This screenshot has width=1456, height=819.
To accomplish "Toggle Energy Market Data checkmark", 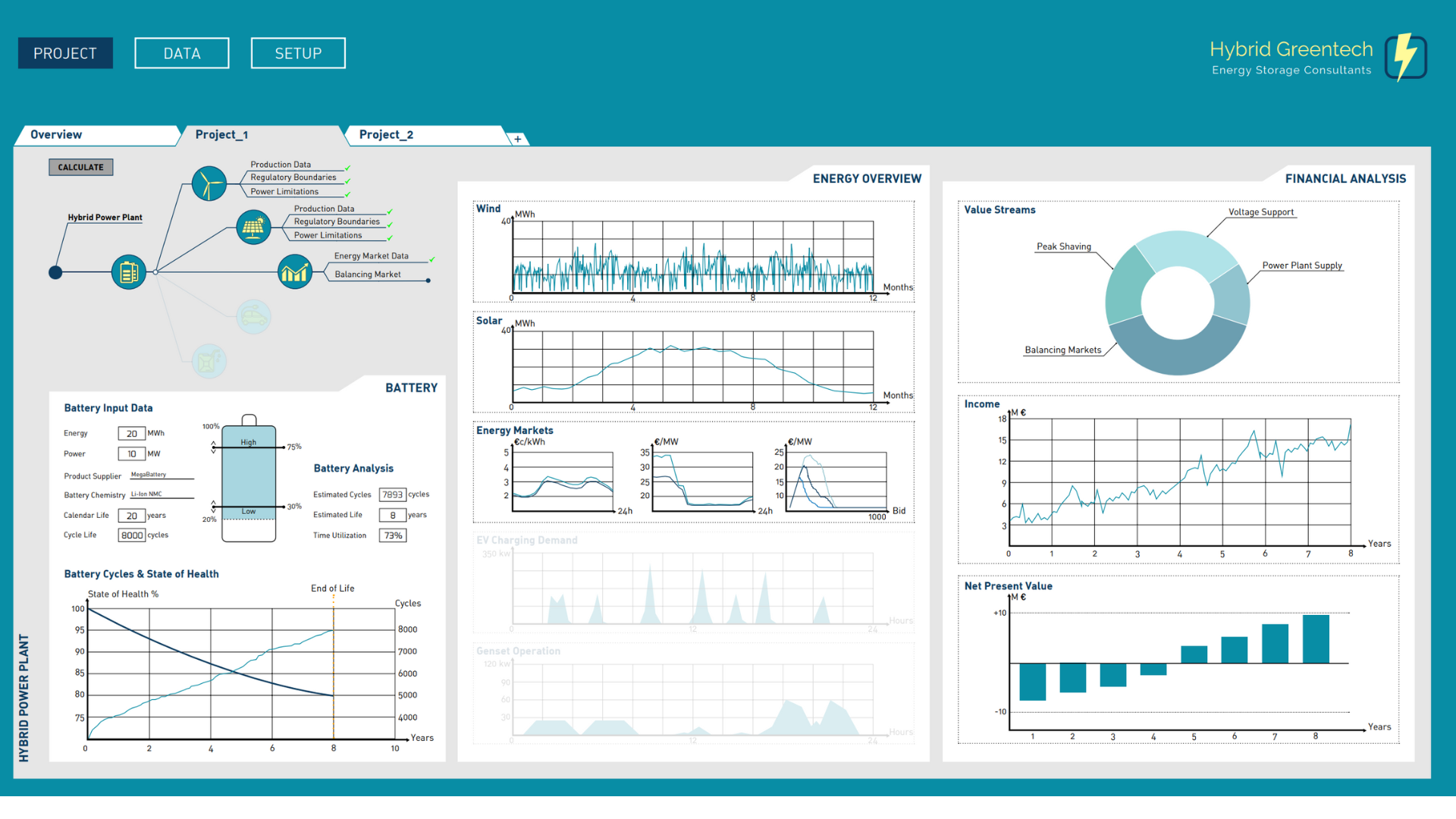I will pyautogui.click(x=431, y=259).
